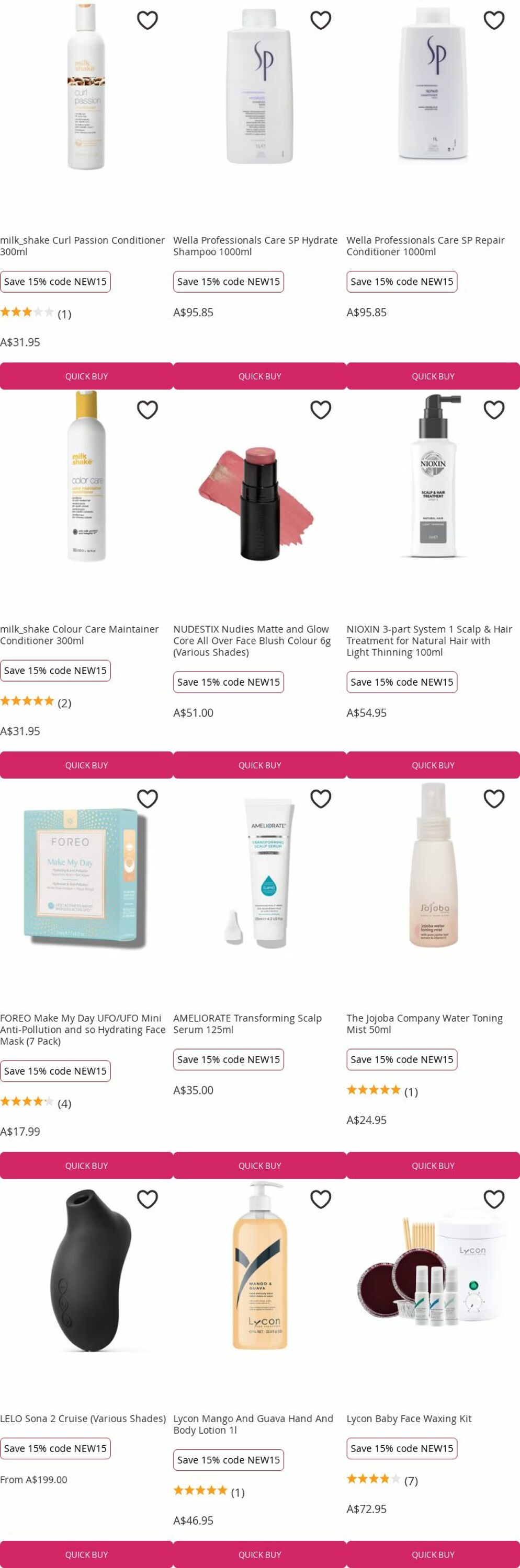Click the NEW15 promo badge under FOREO mask
520x1568 pixels.
(x=55, y=1071)
